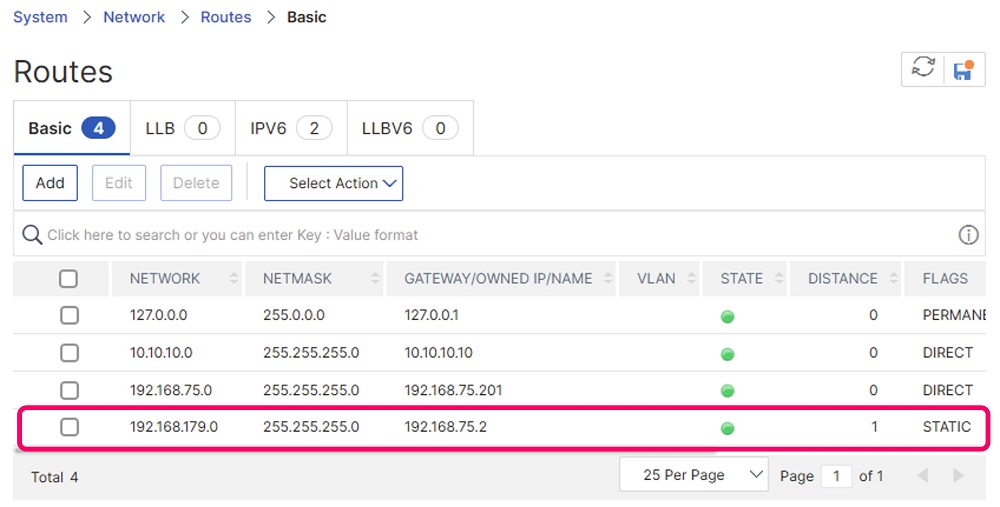Sort by VLAN column arrows
The image size is (1000, 507).
[691, 278]
